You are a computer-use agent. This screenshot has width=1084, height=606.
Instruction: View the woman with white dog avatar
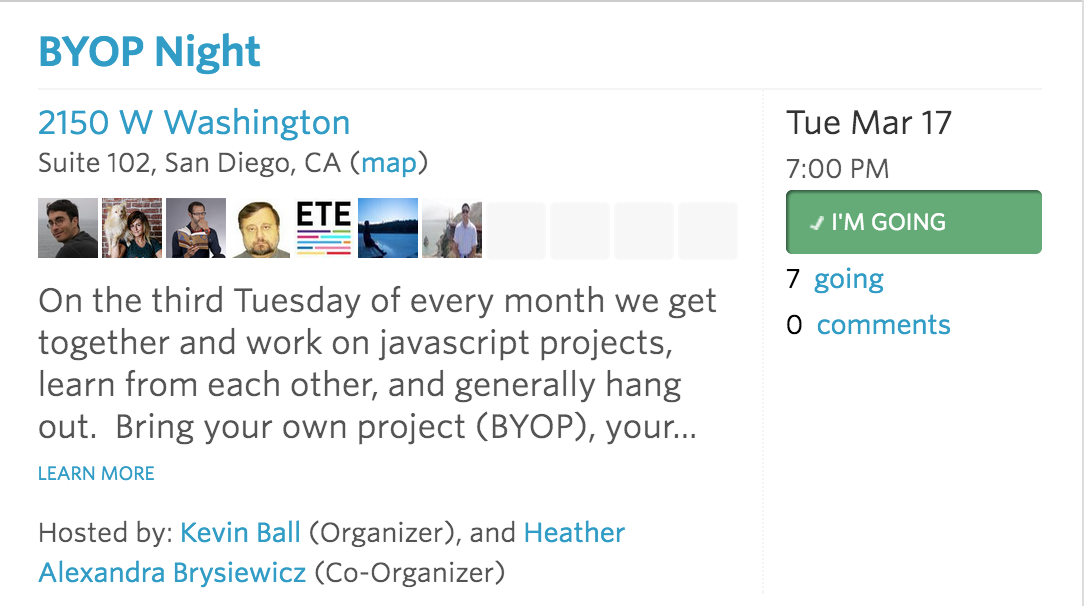click(132, 228)
